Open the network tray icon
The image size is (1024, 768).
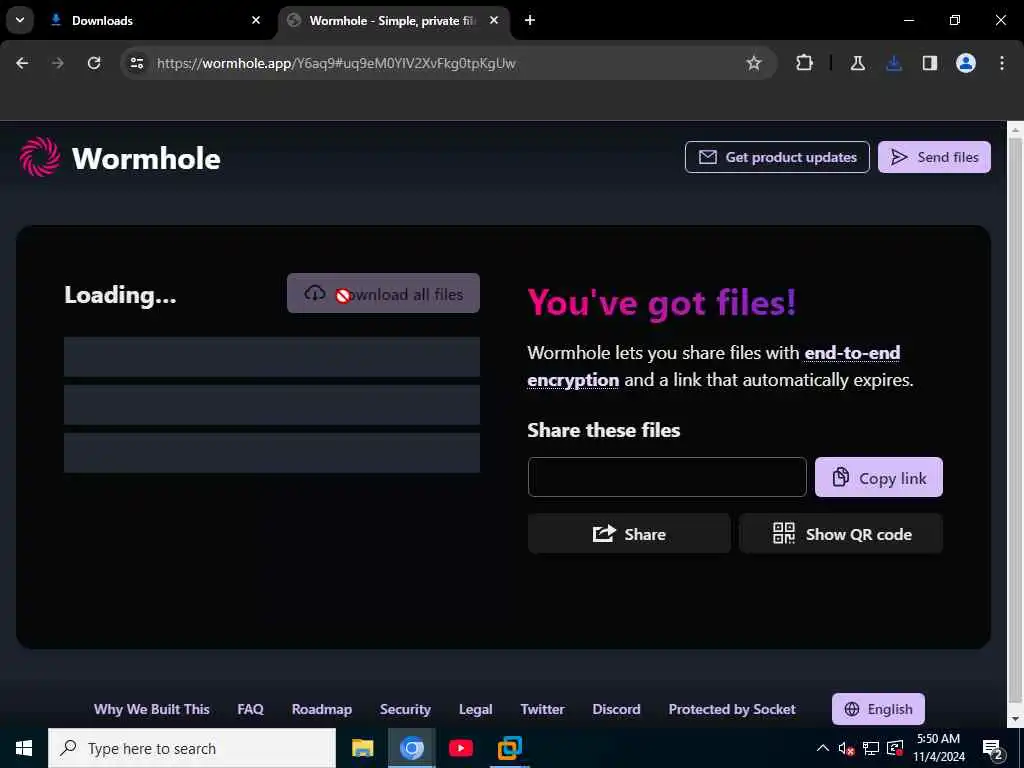point(871,748)
